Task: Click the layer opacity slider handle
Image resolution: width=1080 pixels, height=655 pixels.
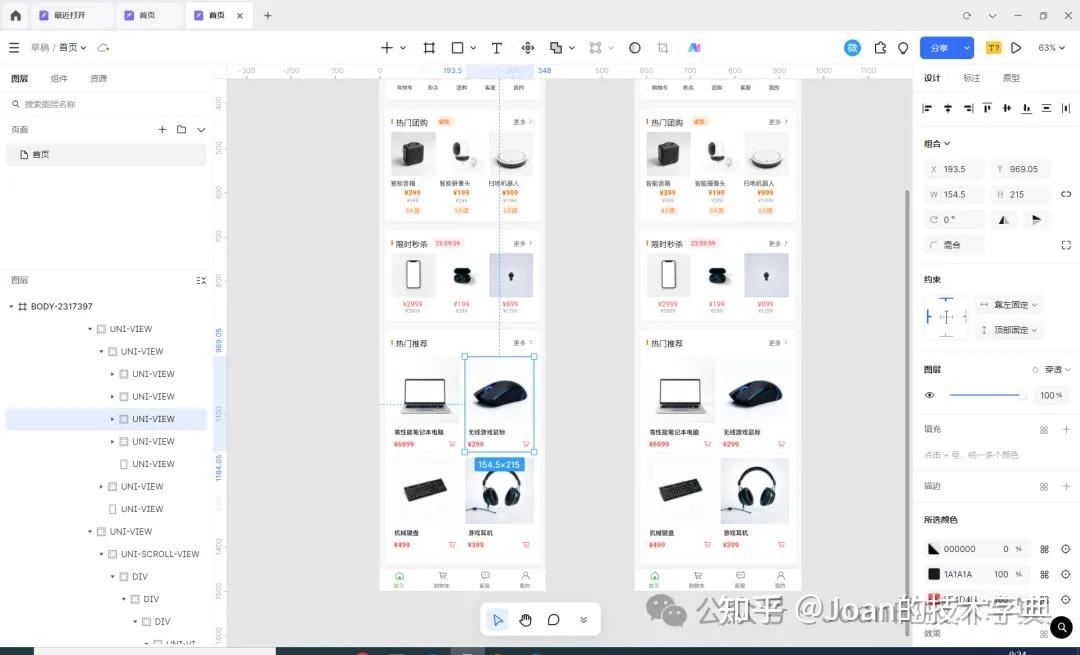Action: 1023,396
